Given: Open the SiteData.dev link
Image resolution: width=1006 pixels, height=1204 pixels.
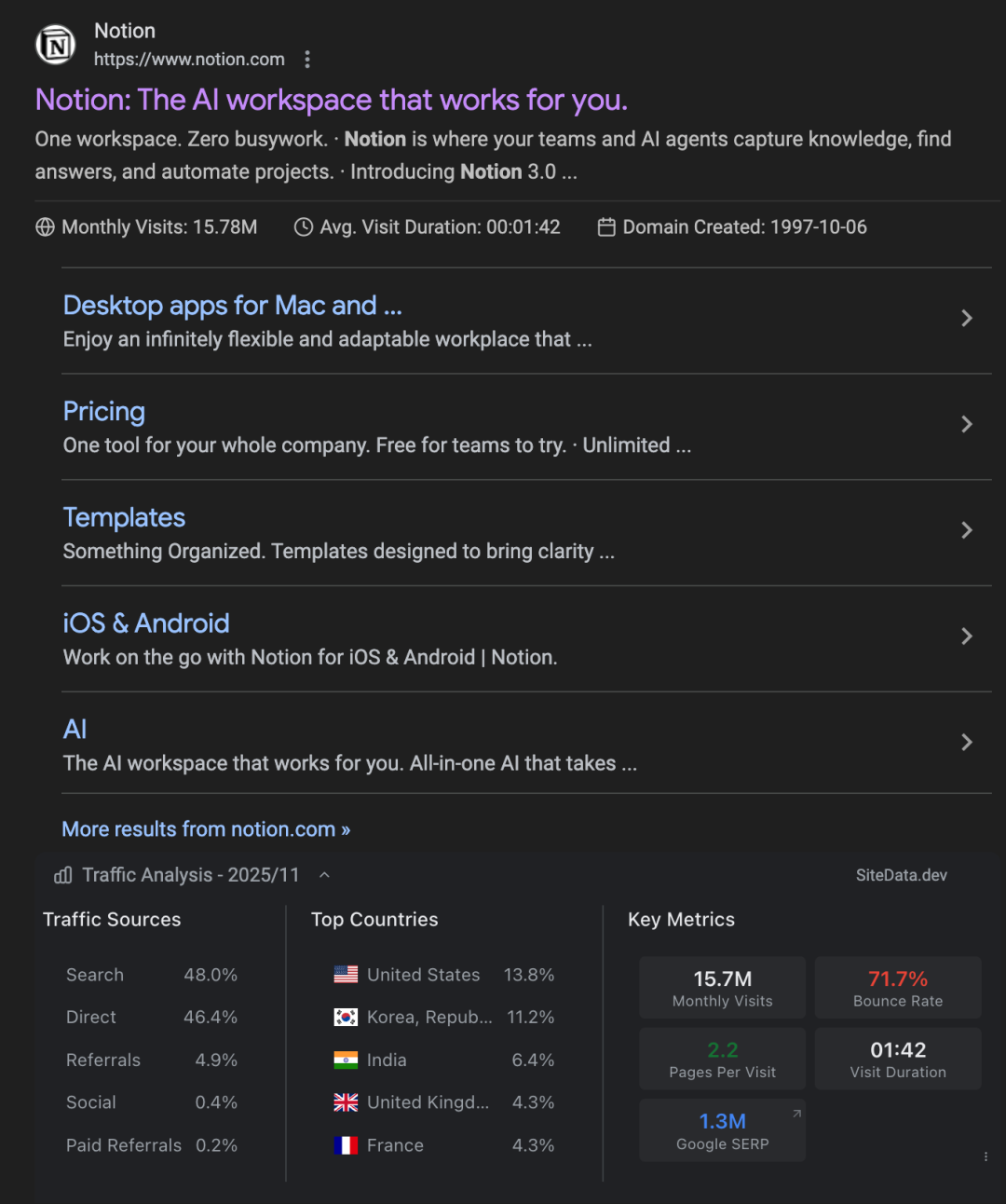Looking at the screenshot, I should point(902,875).
